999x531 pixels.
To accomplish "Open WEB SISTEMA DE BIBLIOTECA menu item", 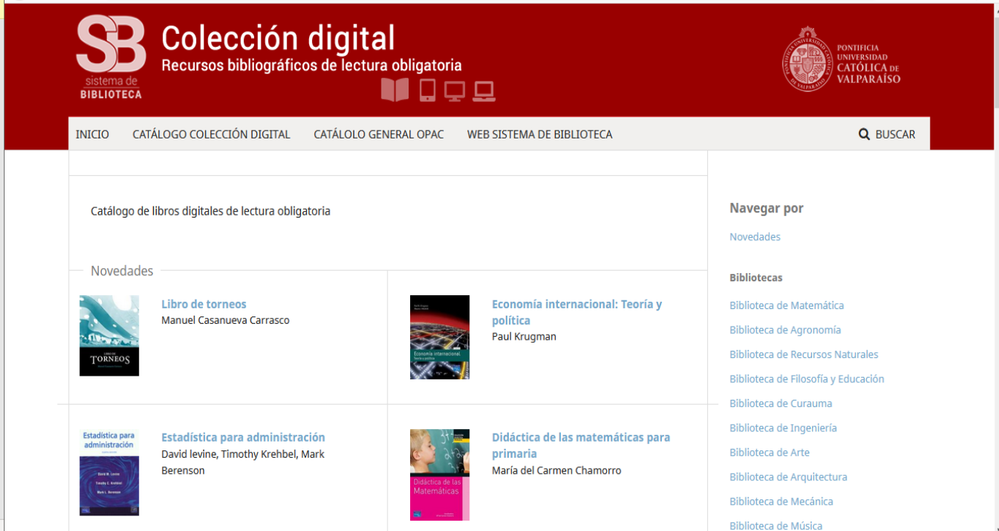I will coord(540,135).
